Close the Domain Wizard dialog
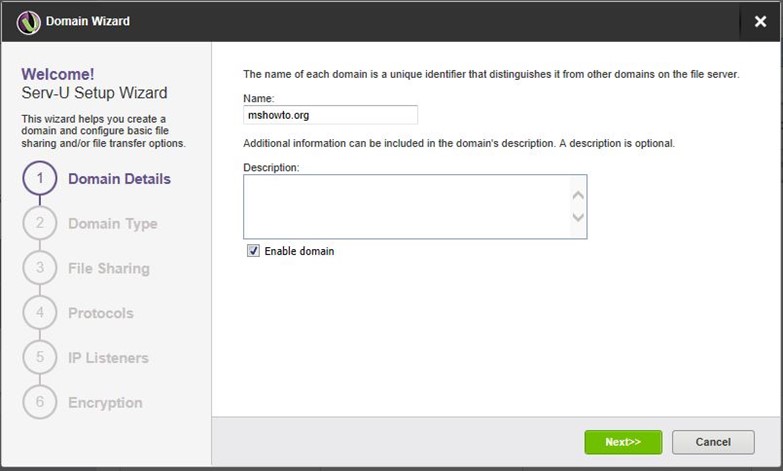This screenshot has height=471, width=783. (x=760, y=21)
